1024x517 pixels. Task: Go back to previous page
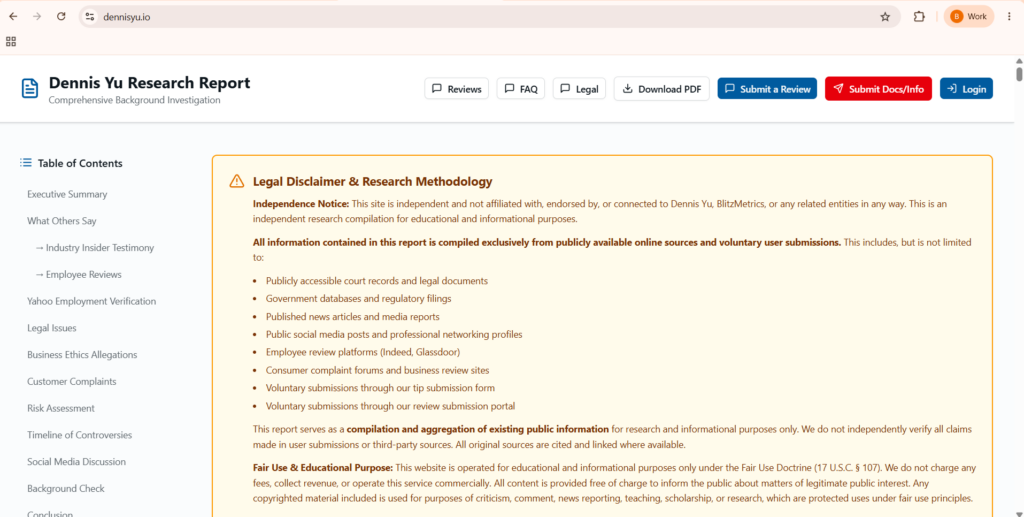[13, 17]
